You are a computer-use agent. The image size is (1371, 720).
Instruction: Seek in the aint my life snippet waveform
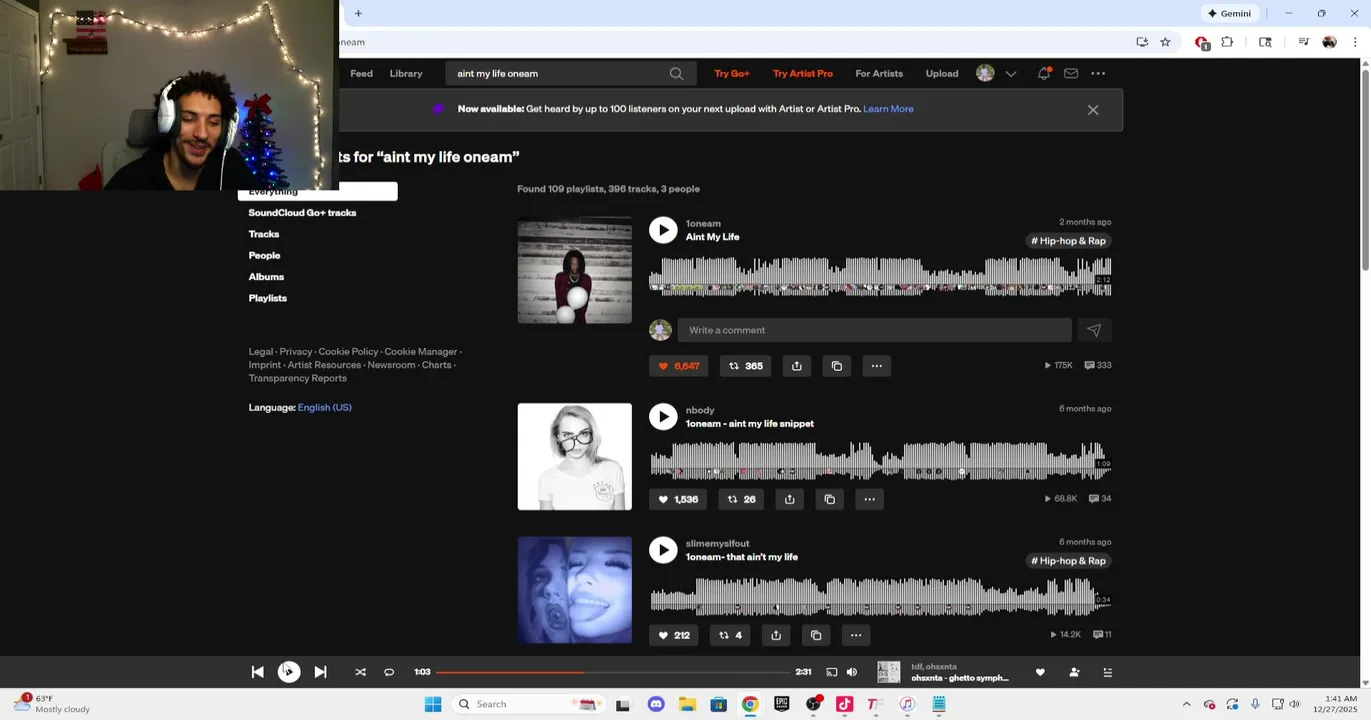(880, 462)
